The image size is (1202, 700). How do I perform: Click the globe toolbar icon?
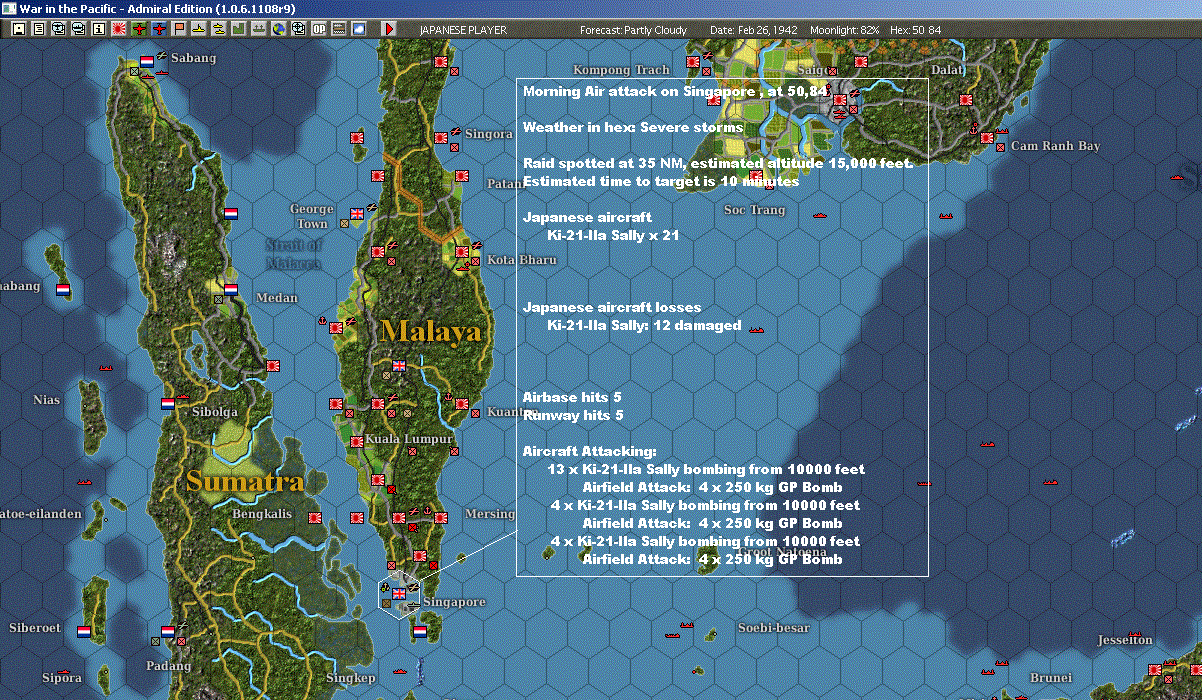coord(279,29)
